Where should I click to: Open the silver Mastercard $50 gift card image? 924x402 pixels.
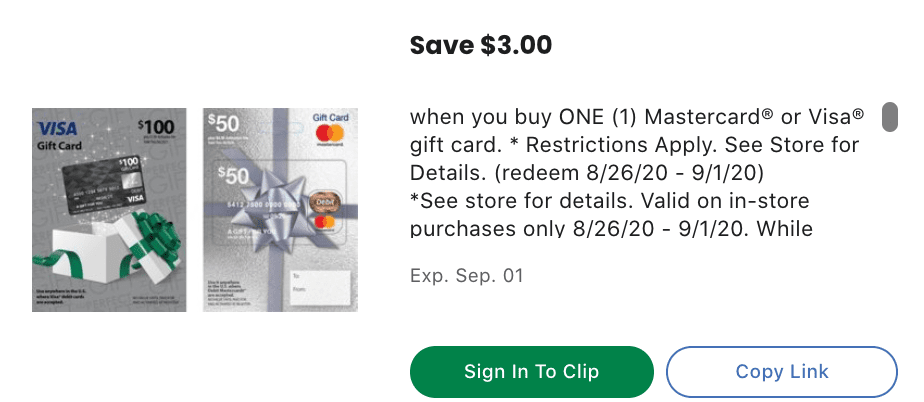pyautogui.click(x=280, y=210)
